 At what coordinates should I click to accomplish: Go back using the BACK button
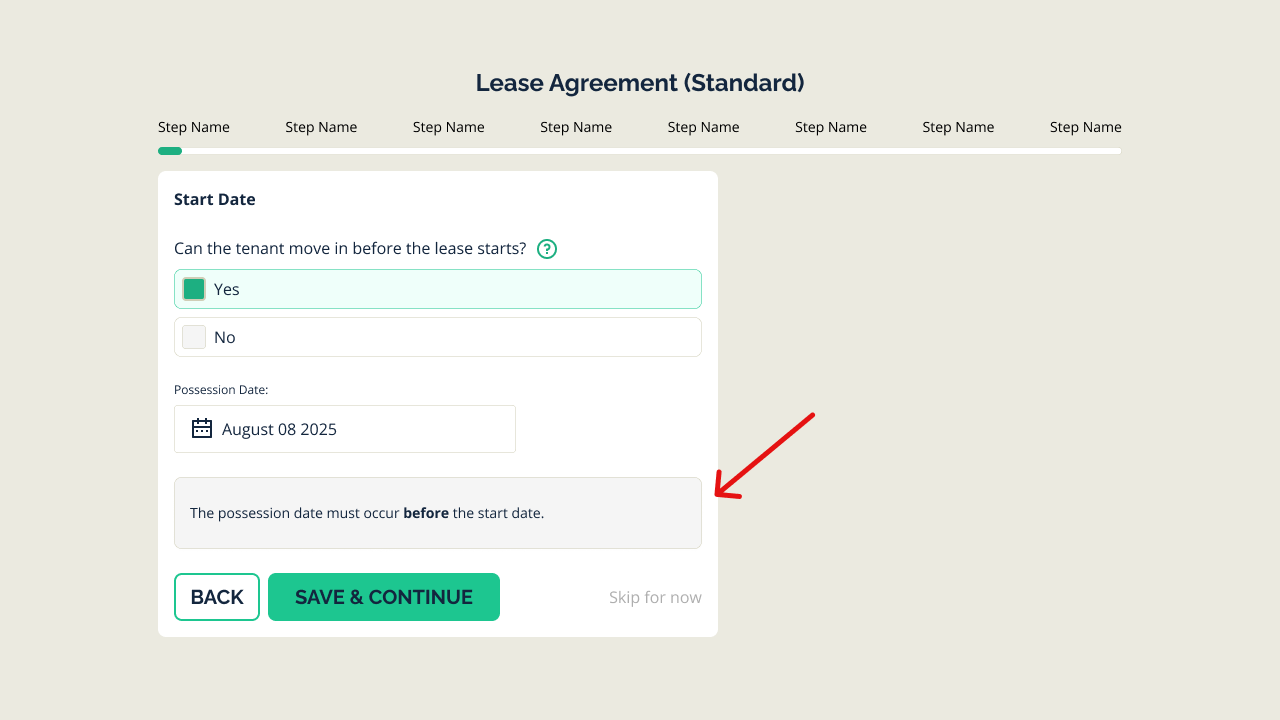click(217, 596)
